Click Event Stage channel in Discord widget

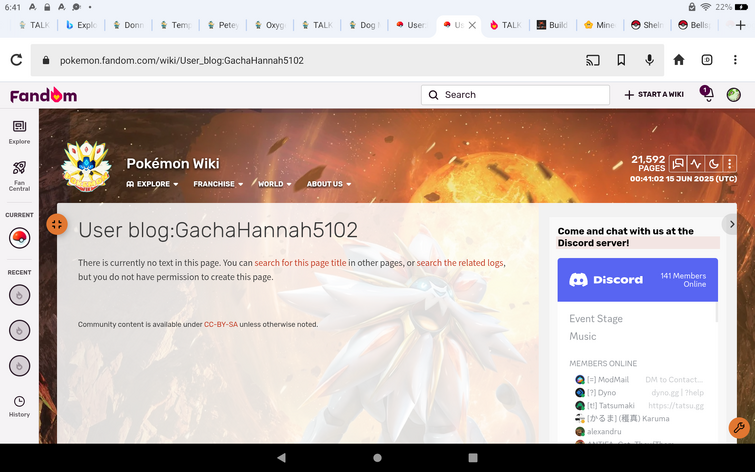(x=596, y=319)
